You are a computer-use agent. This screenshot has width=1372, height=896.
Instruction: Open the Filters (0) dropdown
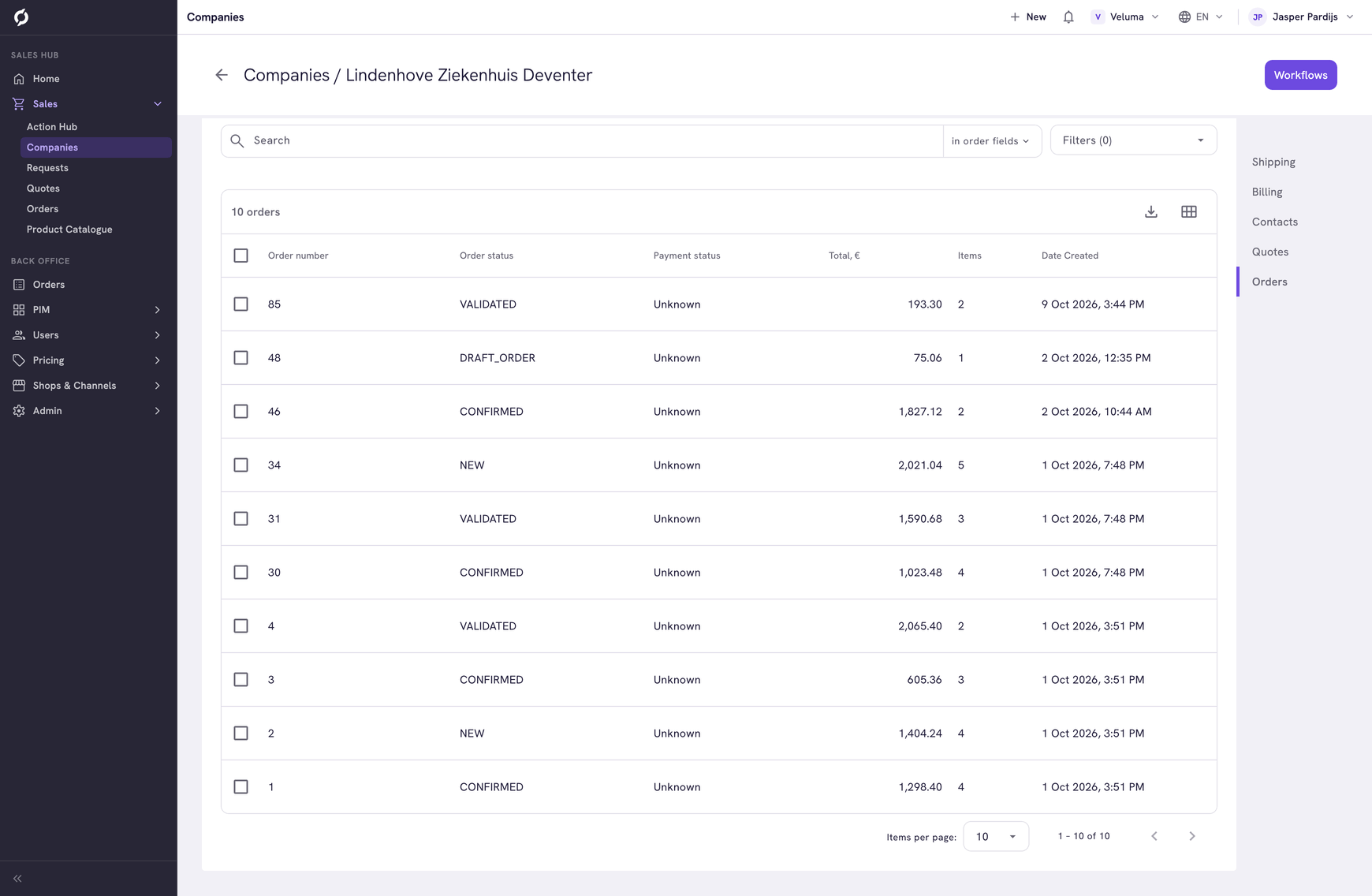pos(1133,140)
